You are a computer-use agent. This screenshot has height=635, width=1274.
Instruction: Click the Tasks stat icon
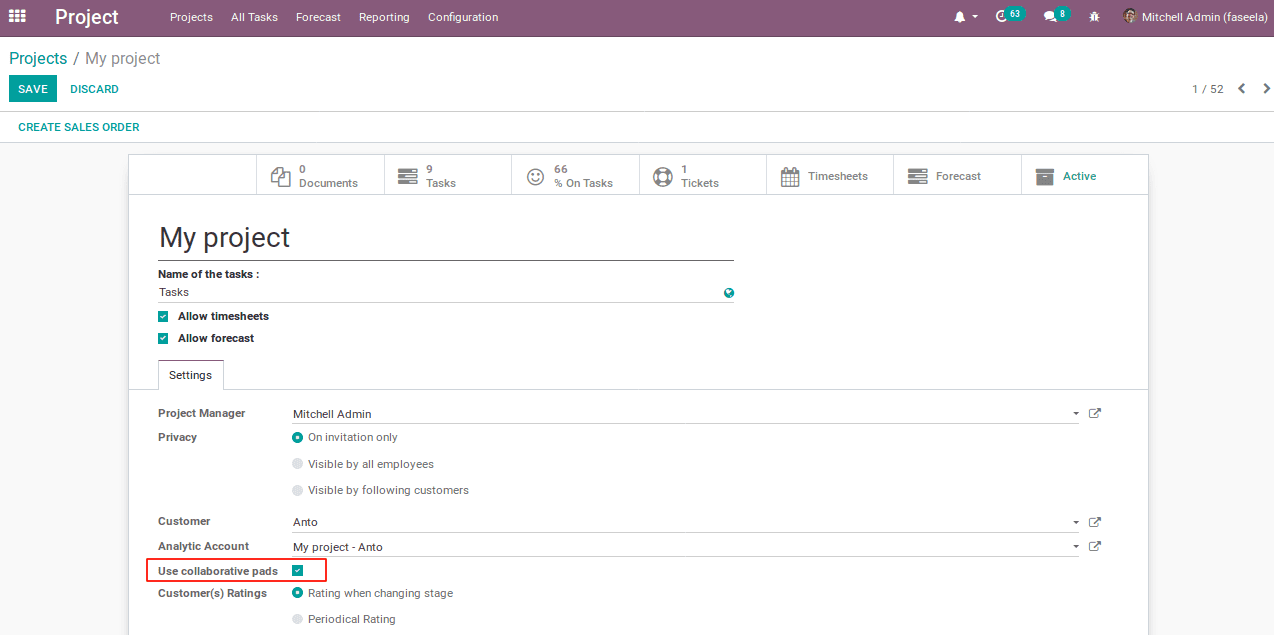[408, 177]
